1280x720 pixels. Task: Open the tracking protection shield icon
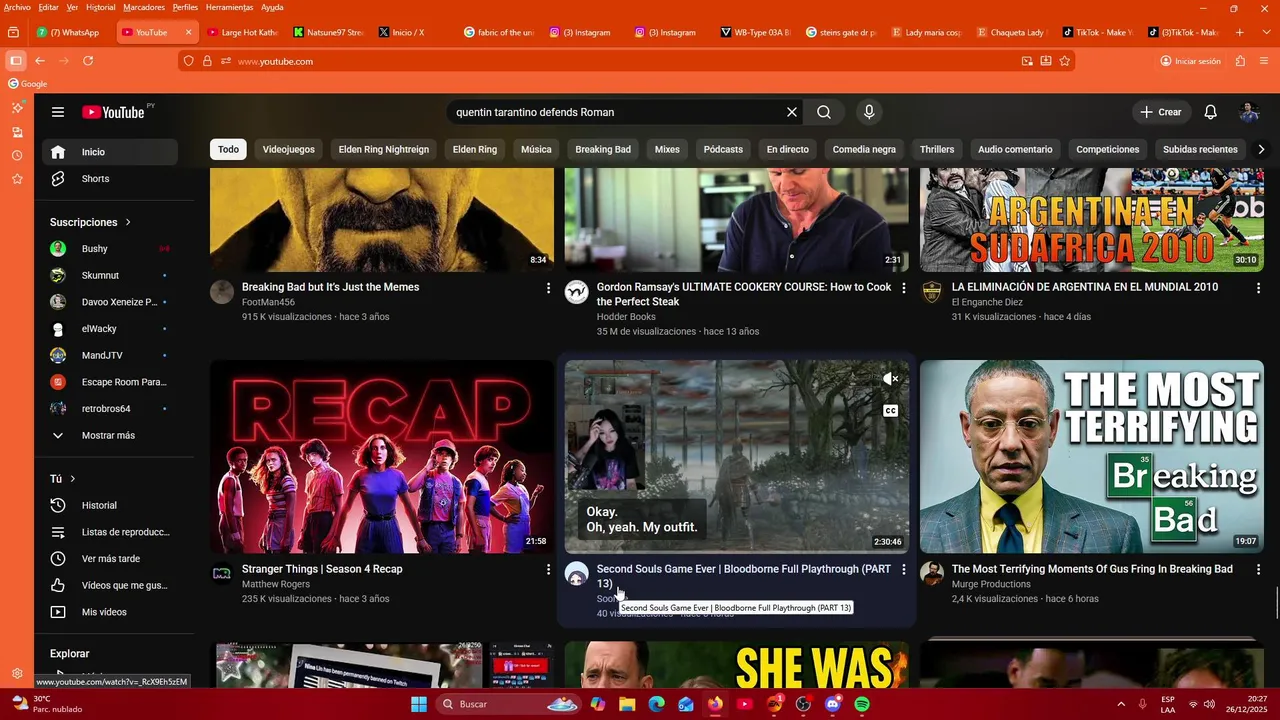(x=188, y=61)
